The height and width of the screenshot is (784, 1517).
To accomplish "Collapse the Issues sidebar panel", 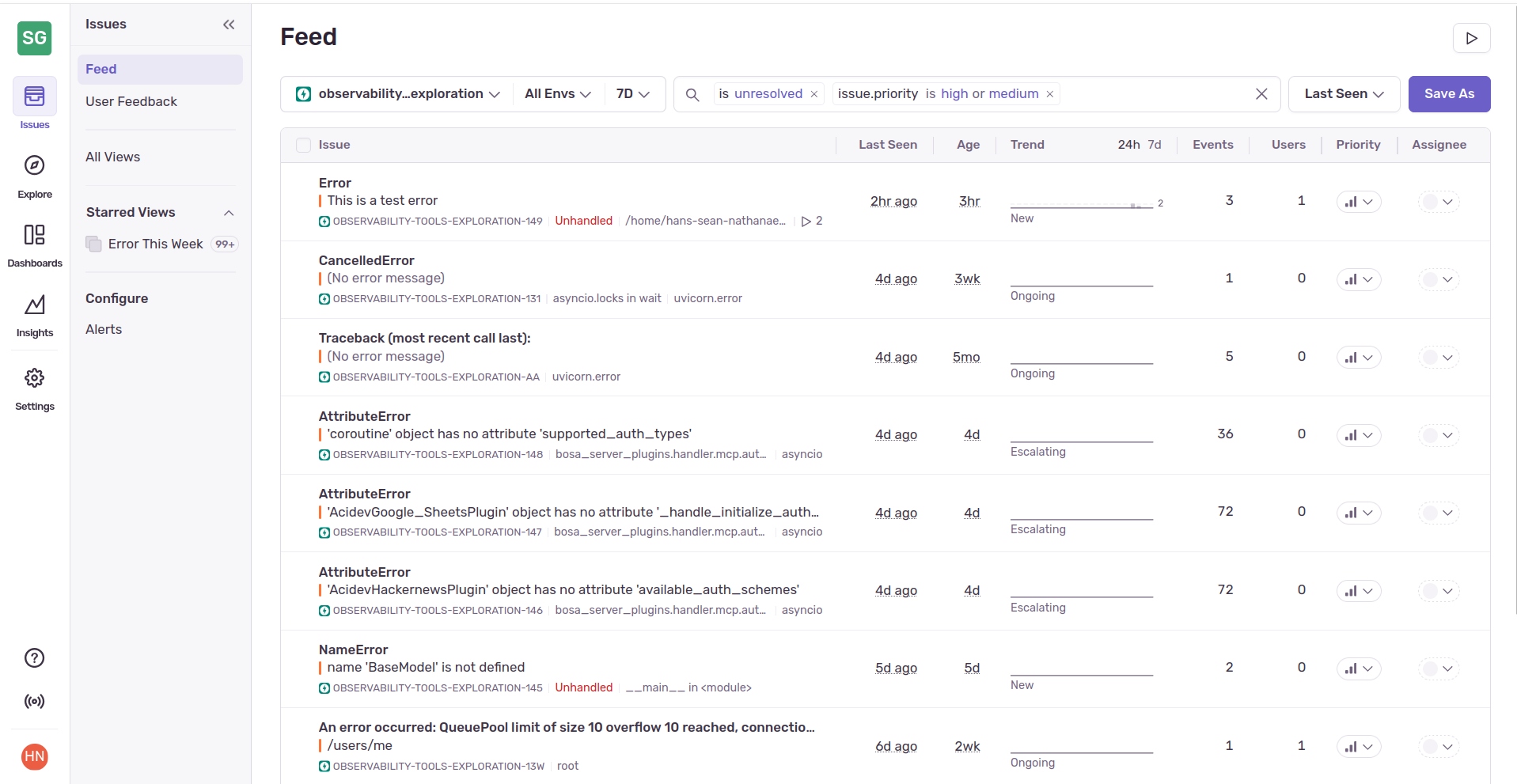I will (229, 25).
